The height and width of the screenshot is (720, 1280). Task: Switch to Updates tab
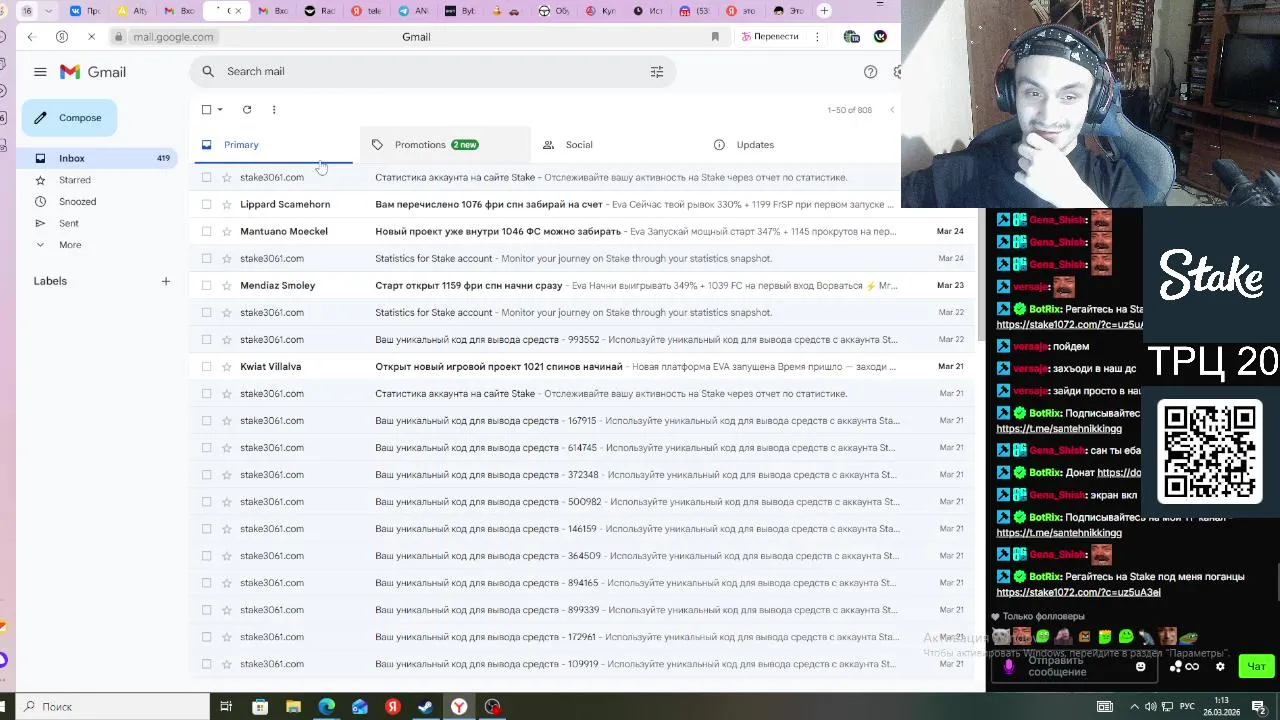coord(785,145)
